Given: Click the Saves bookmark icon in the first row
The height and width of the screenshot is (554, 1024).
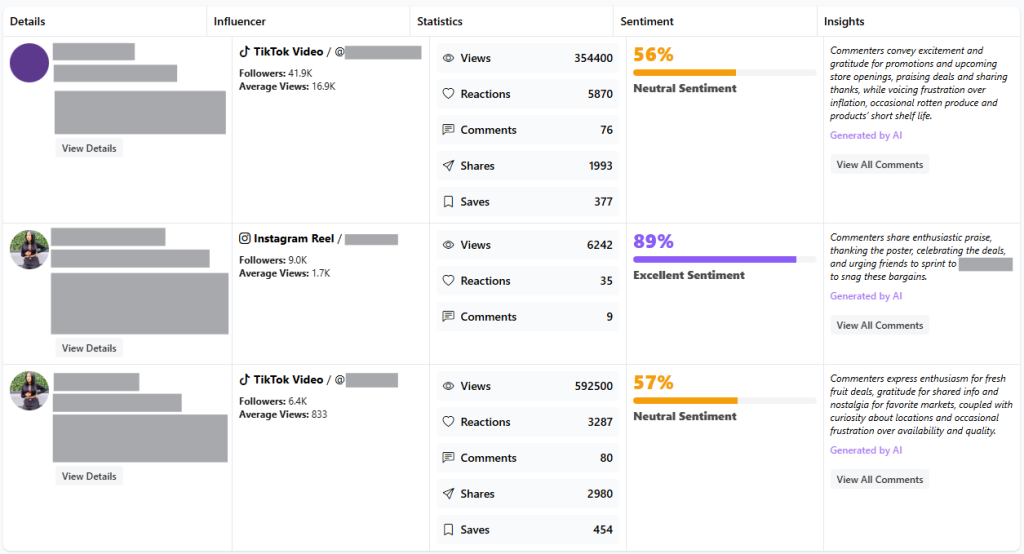Looking at the screenshot, I should pos(448,202).
